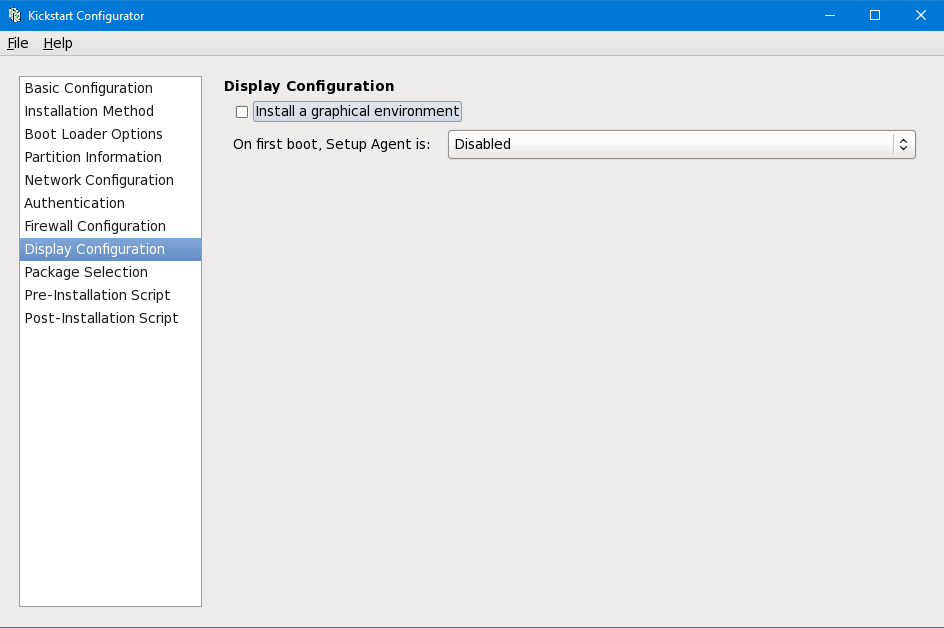Show Firewall Configuration settings
Image resolution: width=944 pixels, height=628 pixels.
tap(95, 226)
